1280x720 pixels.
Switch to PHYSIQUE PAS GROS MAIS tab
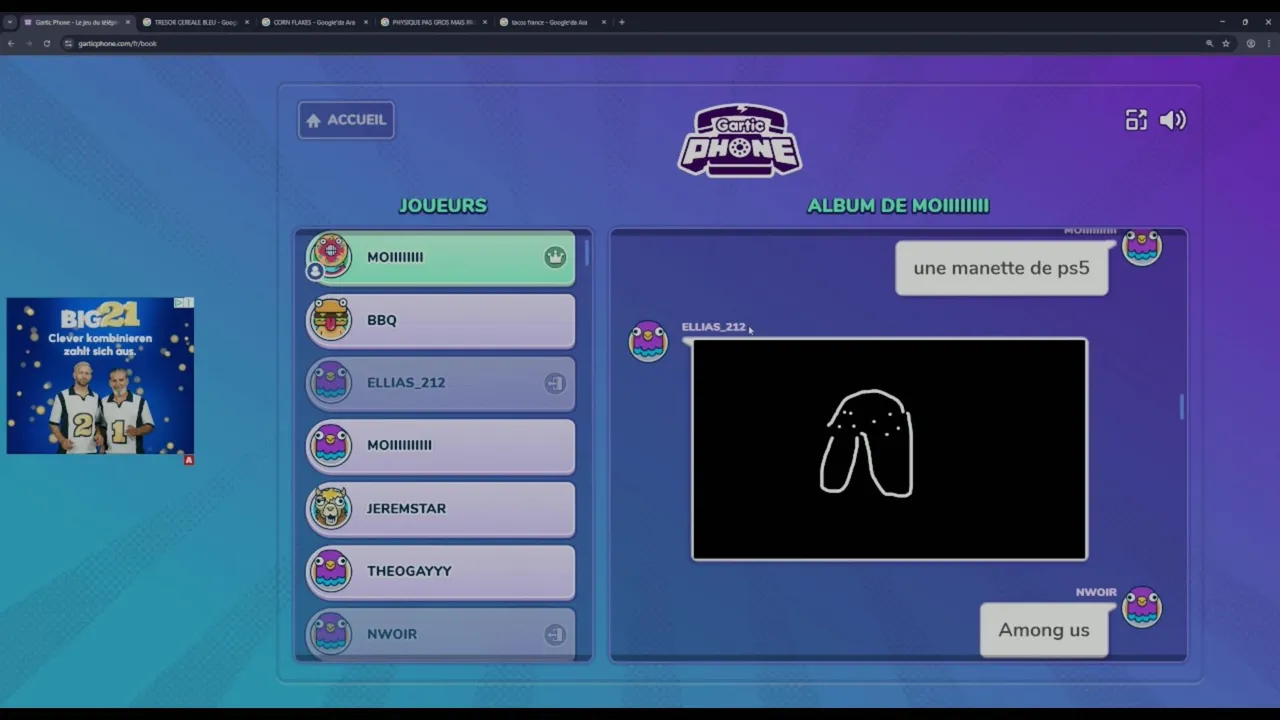coord(433,22)
